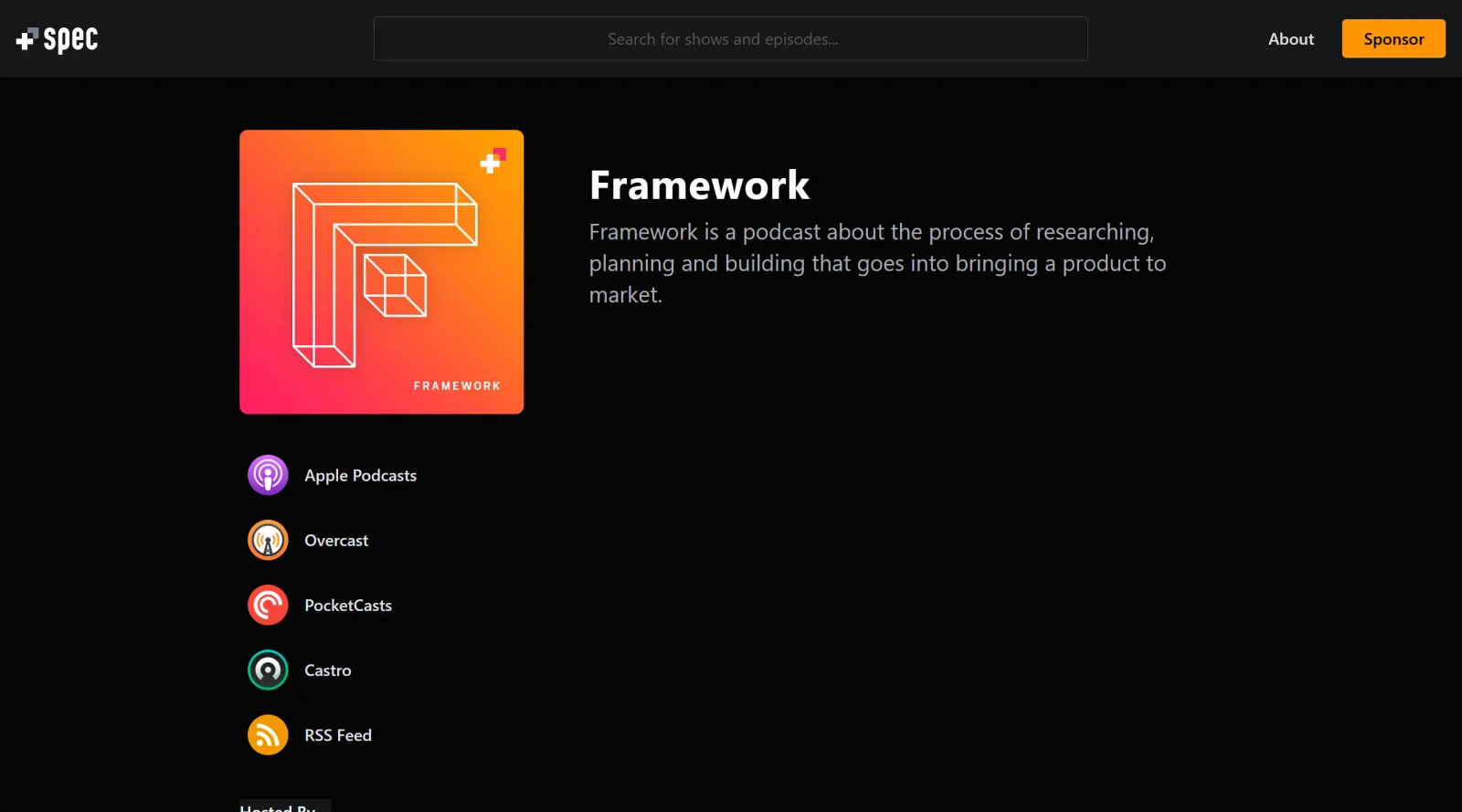This screenshot has width=1462, height=812.
Task: Click the Overcast orange icon
Action: (268, 540)
